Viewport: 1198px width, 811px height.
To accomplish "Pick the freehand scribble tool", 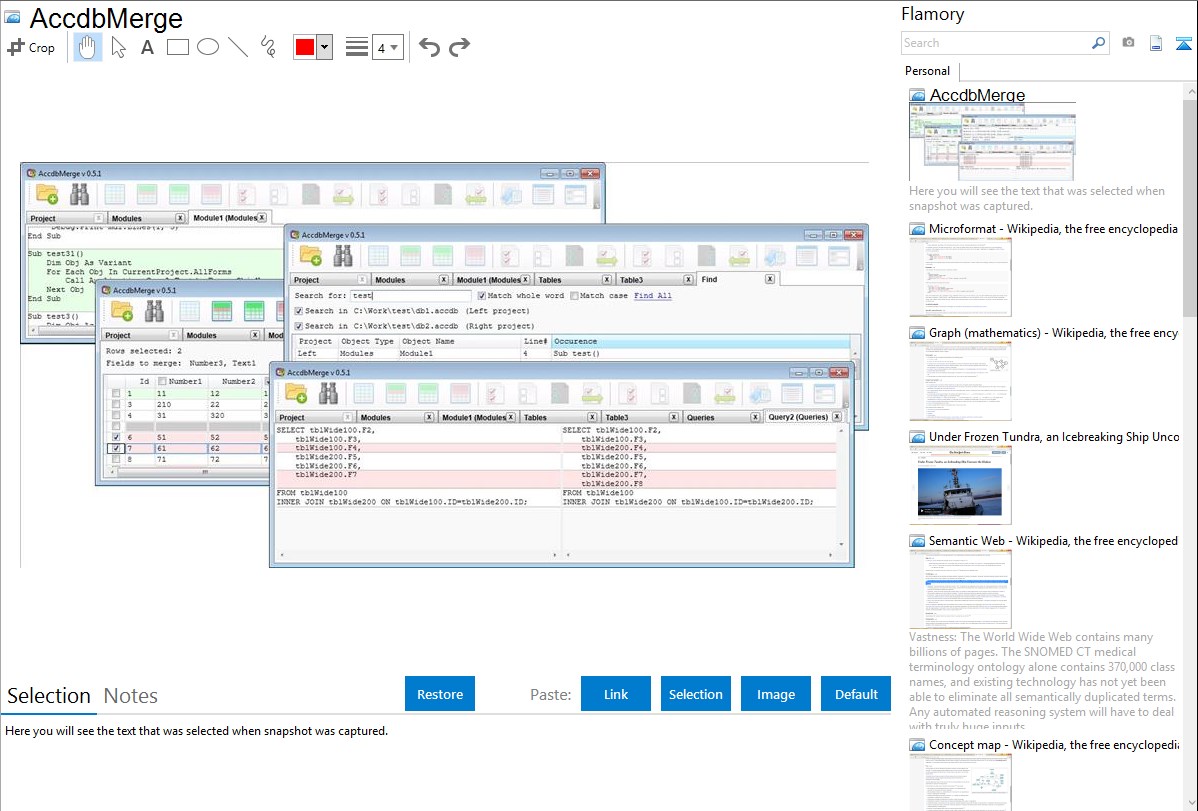I will pyautogui.click(x=268, y=47).
